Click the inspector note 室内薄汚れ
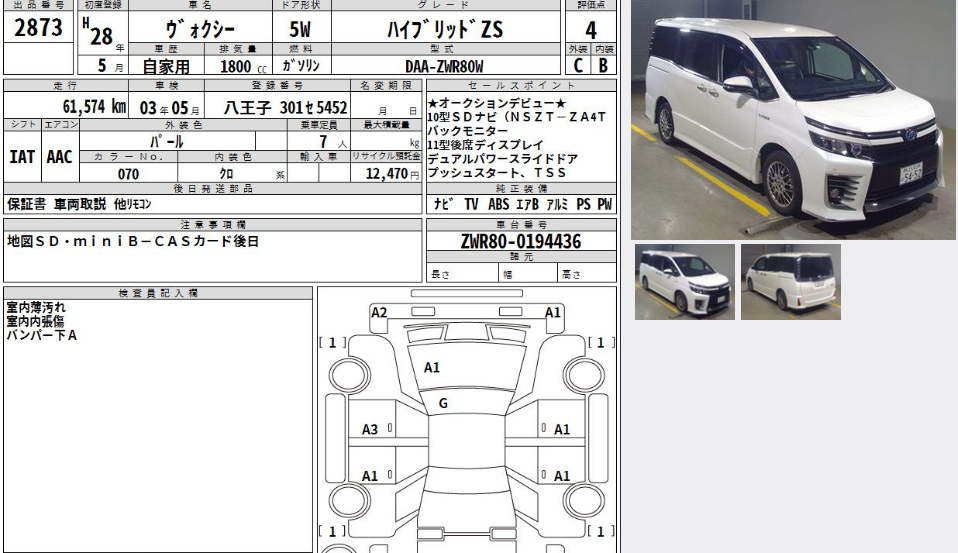 [35, 307]
